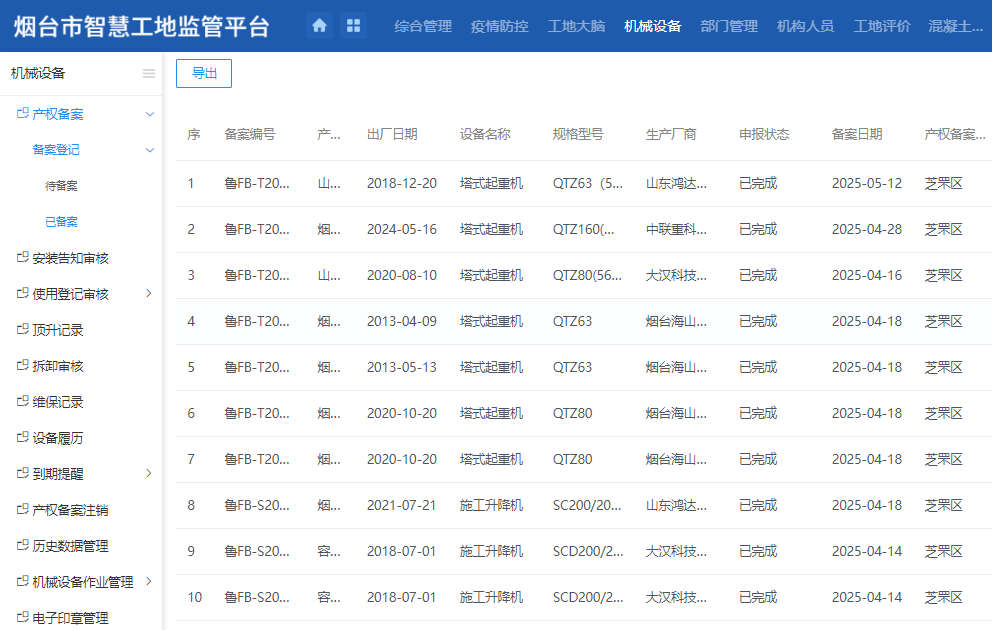
Task: Open the 部门管理 top menu
Action: [729, 27]
